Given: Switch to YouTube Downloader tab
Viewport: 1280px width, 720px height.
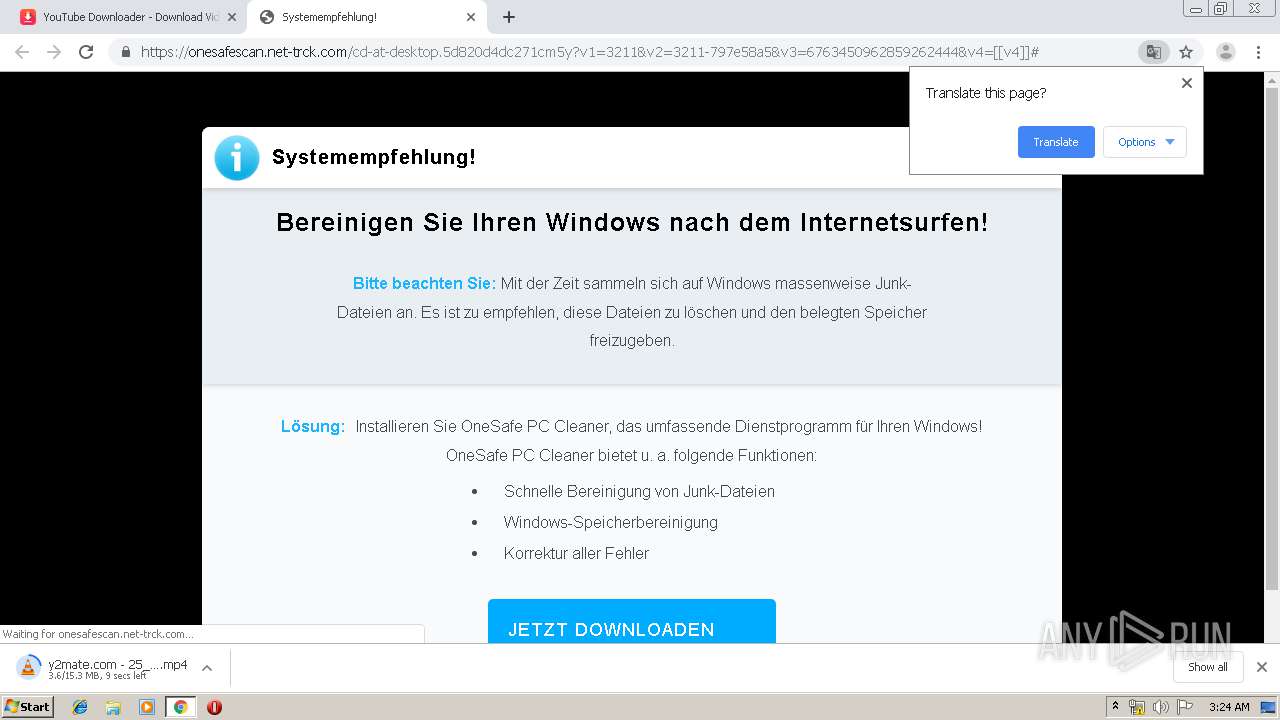Looking at the screenshot, I should click(x=128, y=17).
